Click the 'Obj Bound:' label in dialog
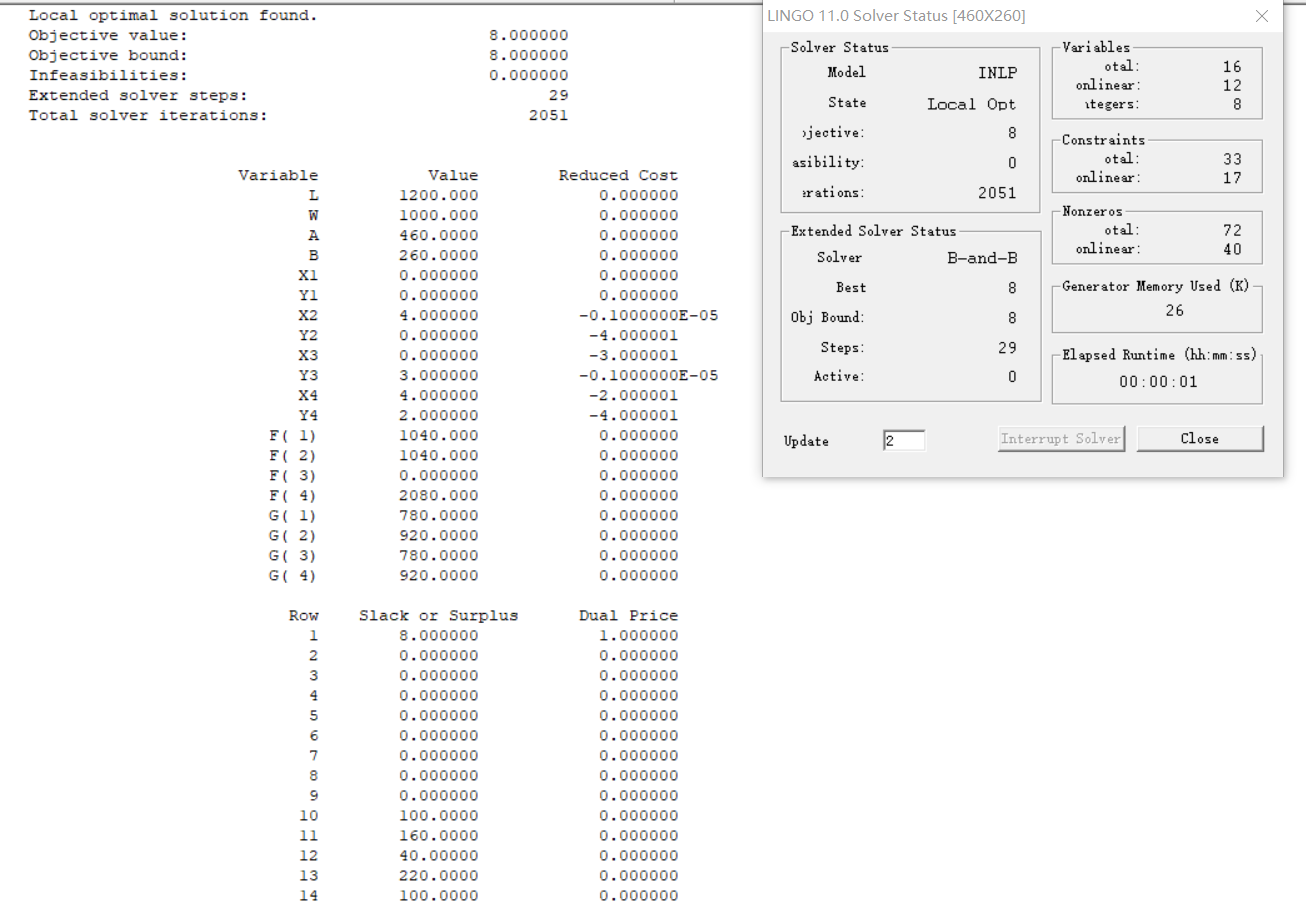This screenshot has width=1306, height=910. [x=828, y=318]
